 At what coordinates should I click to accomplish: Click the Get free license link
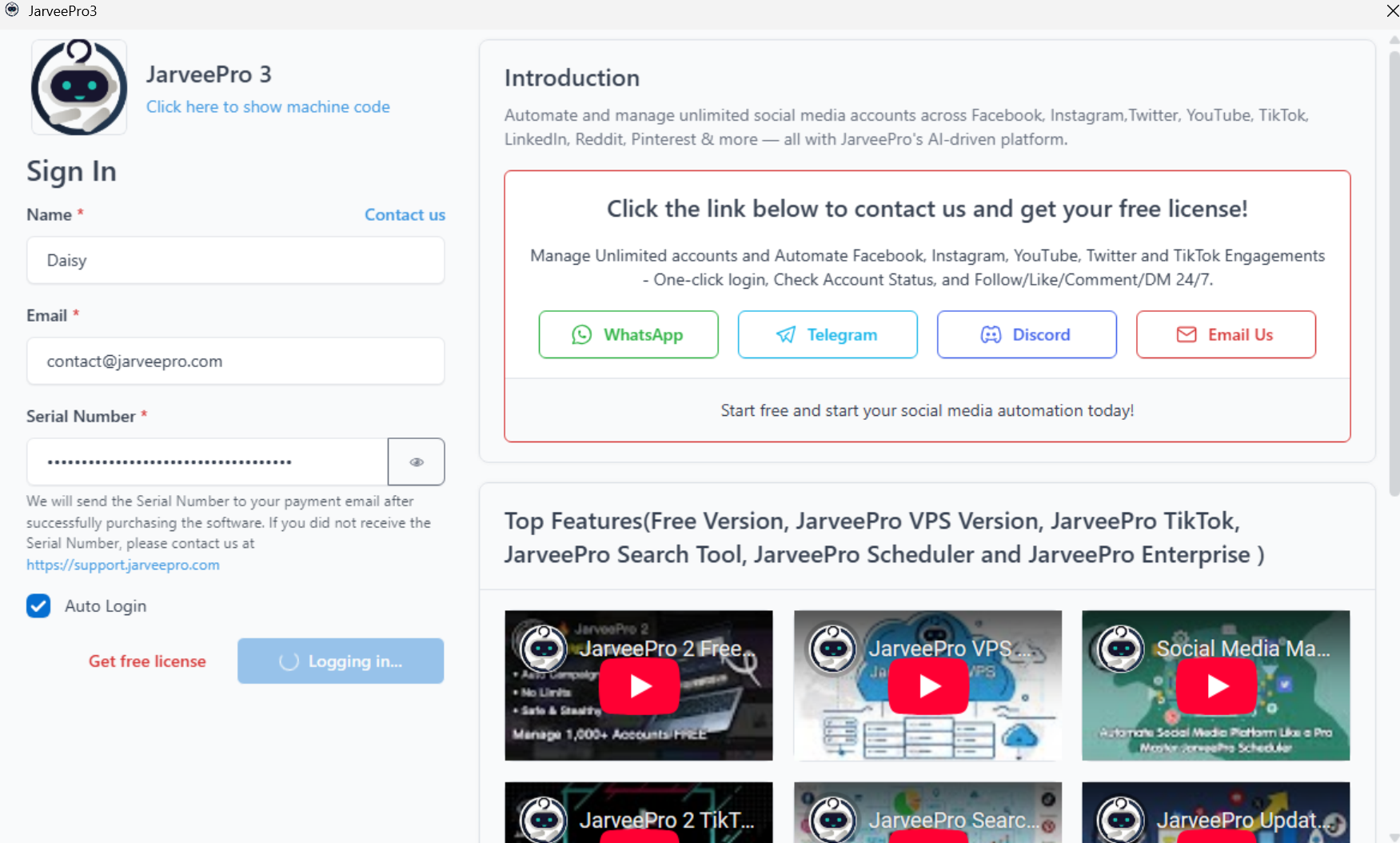pos(147,661)
